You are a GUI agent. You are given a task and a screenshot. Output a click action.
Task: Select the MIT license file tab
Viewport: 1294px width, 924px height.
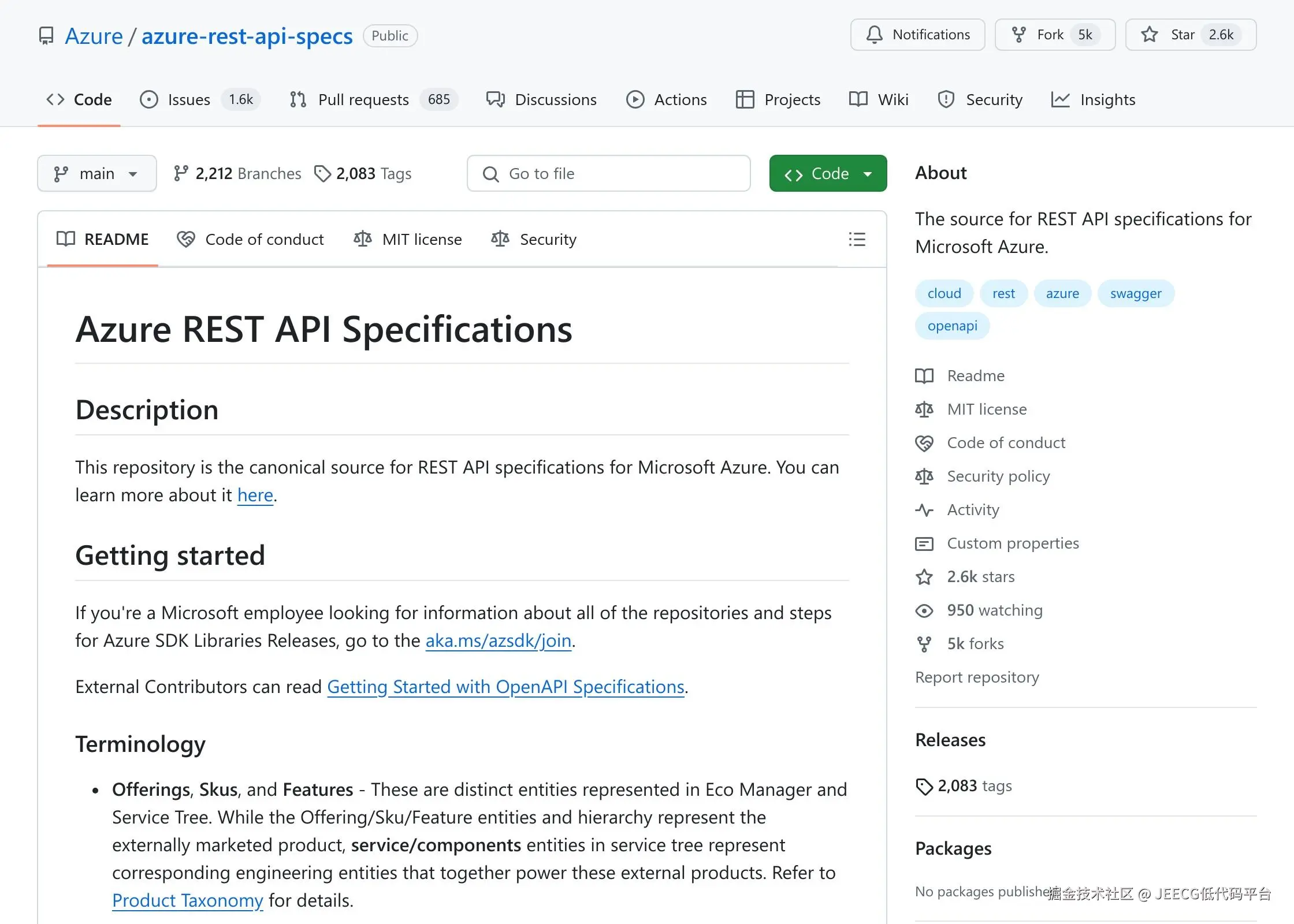tap(407, 239)
